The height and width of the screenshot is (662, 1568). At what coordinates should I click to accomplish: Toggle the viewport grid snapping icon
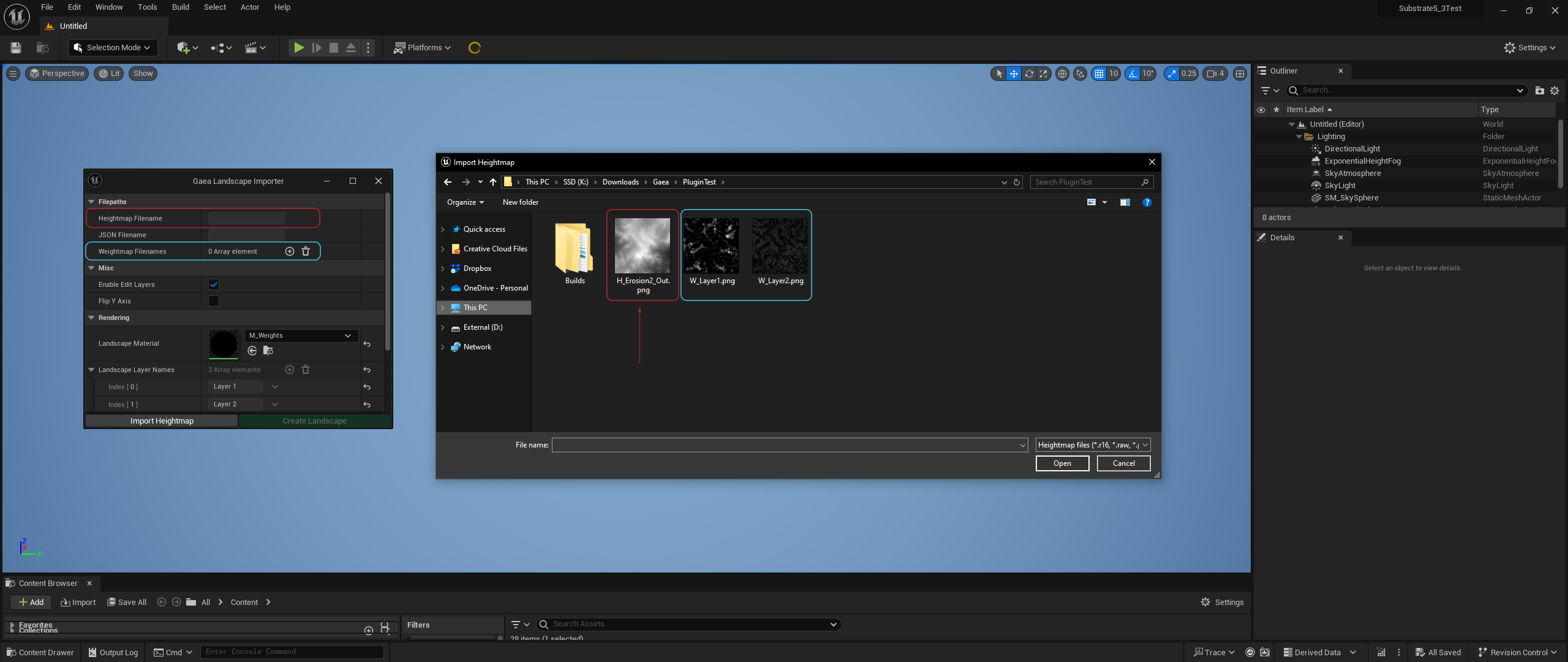[x=1099, y=74]
